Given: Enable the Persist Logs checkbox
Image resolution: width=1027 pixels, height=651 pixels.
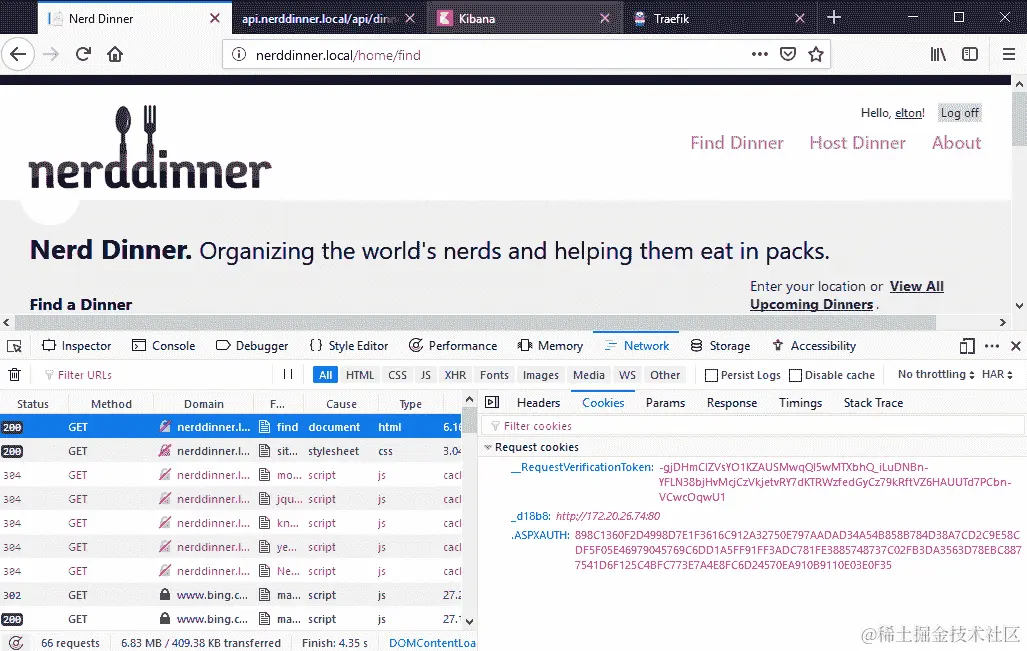Looking at the screenshot, I should click(711, 375).
